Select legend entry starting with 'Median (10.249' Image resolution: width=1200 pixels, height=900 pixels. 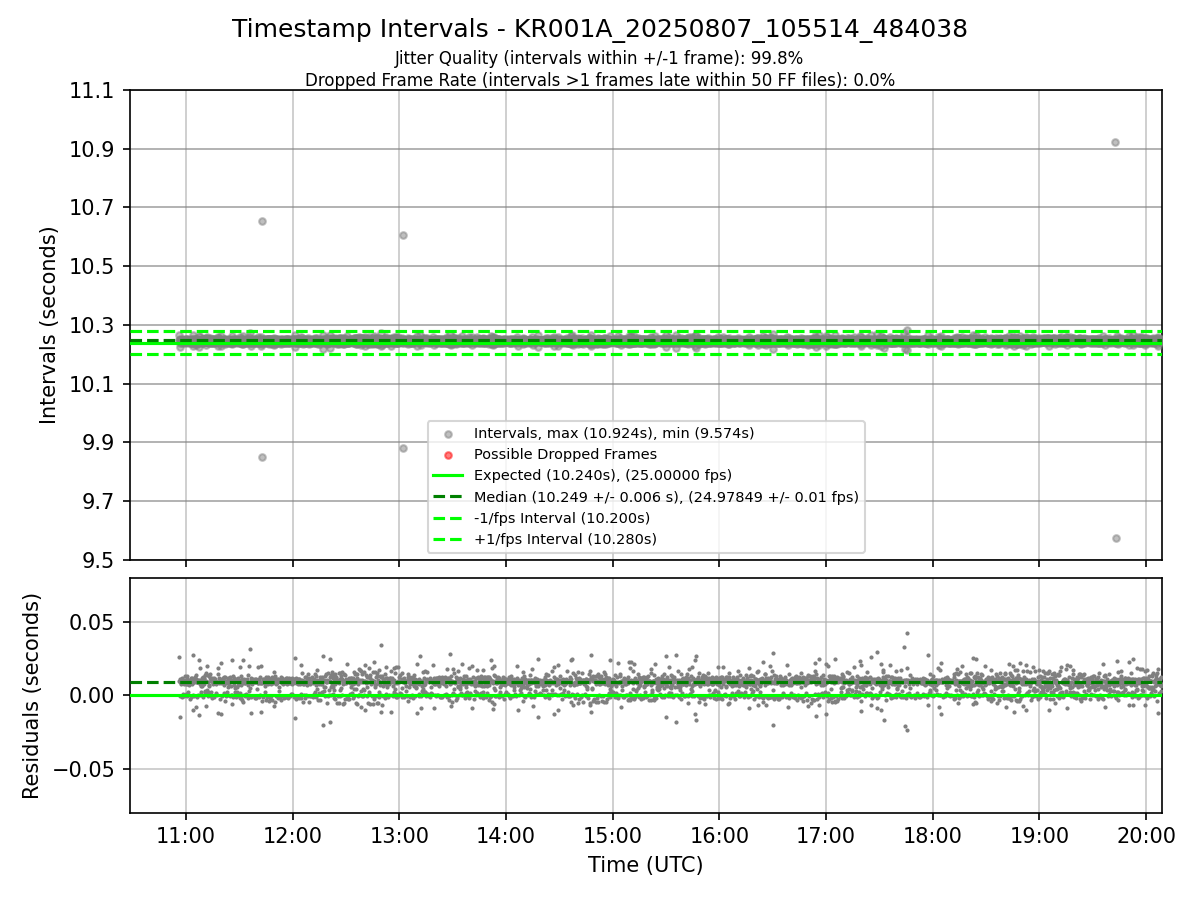tap(666, 497)
